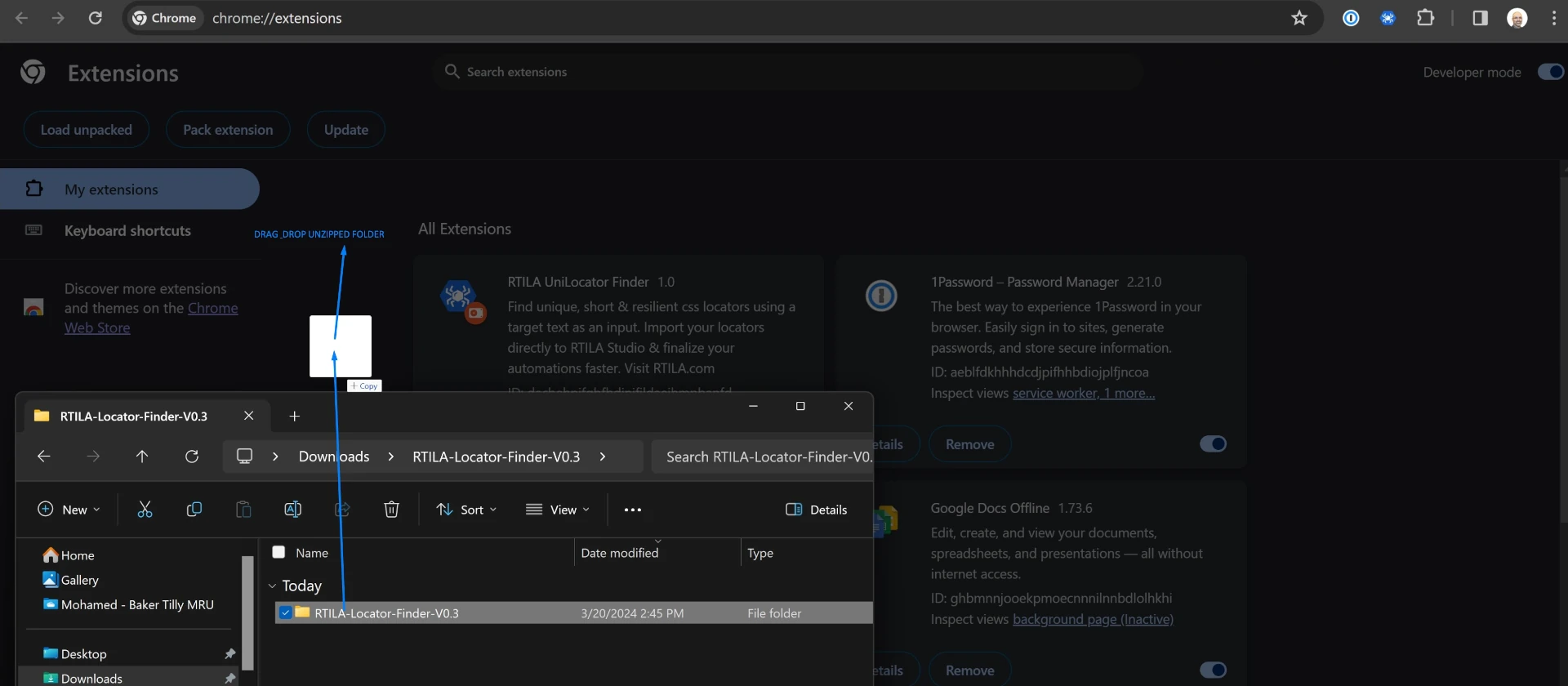Click Pack extension button

pos(228,130)
